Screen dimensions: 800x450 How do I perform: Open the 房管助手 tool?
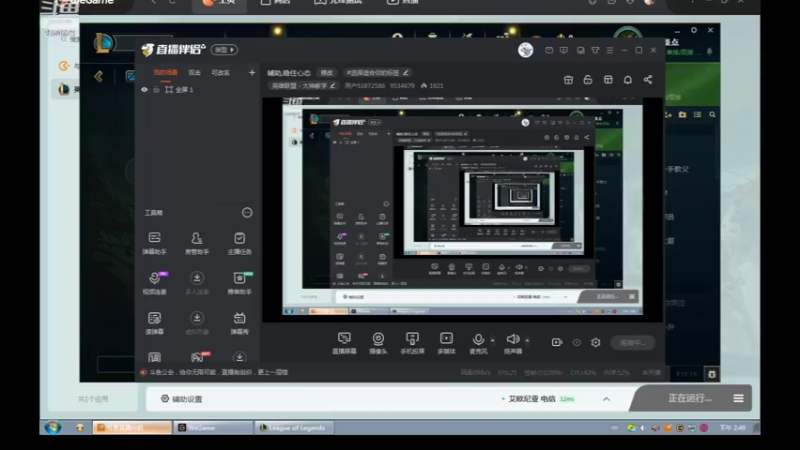[x=196, y=243]
